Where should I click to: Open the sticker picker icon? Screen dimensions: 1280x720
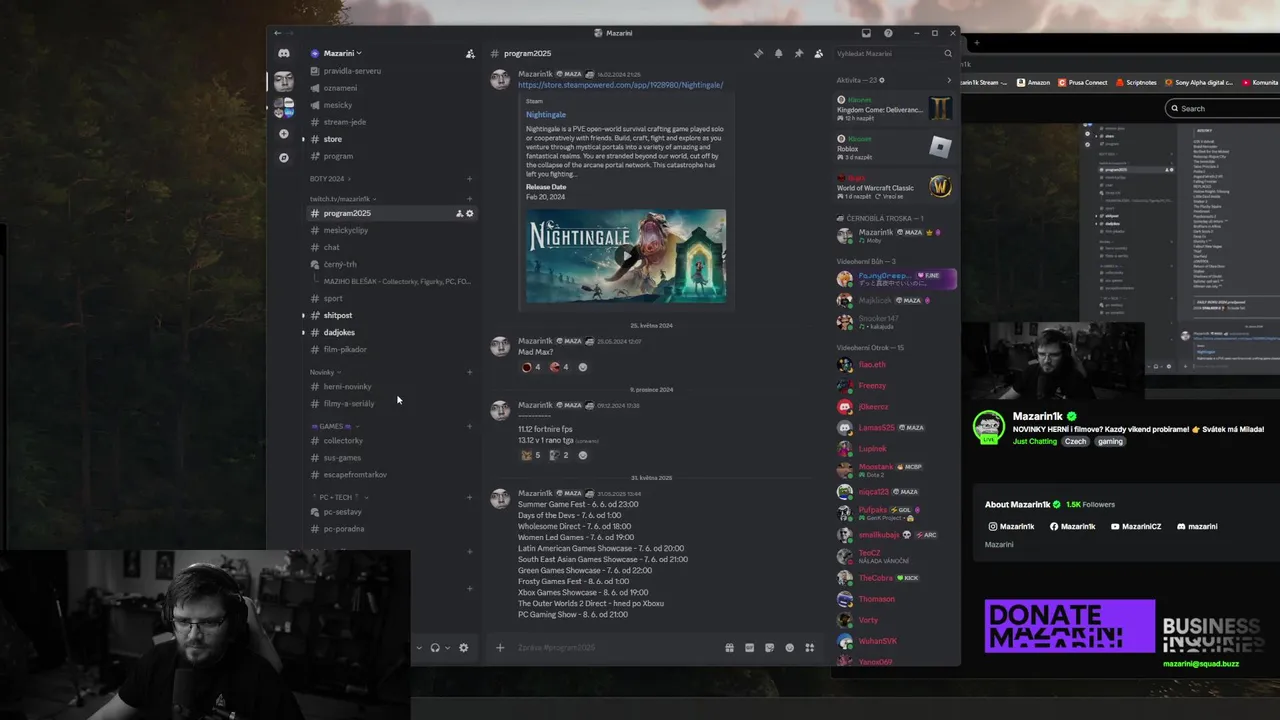[769, 647]
